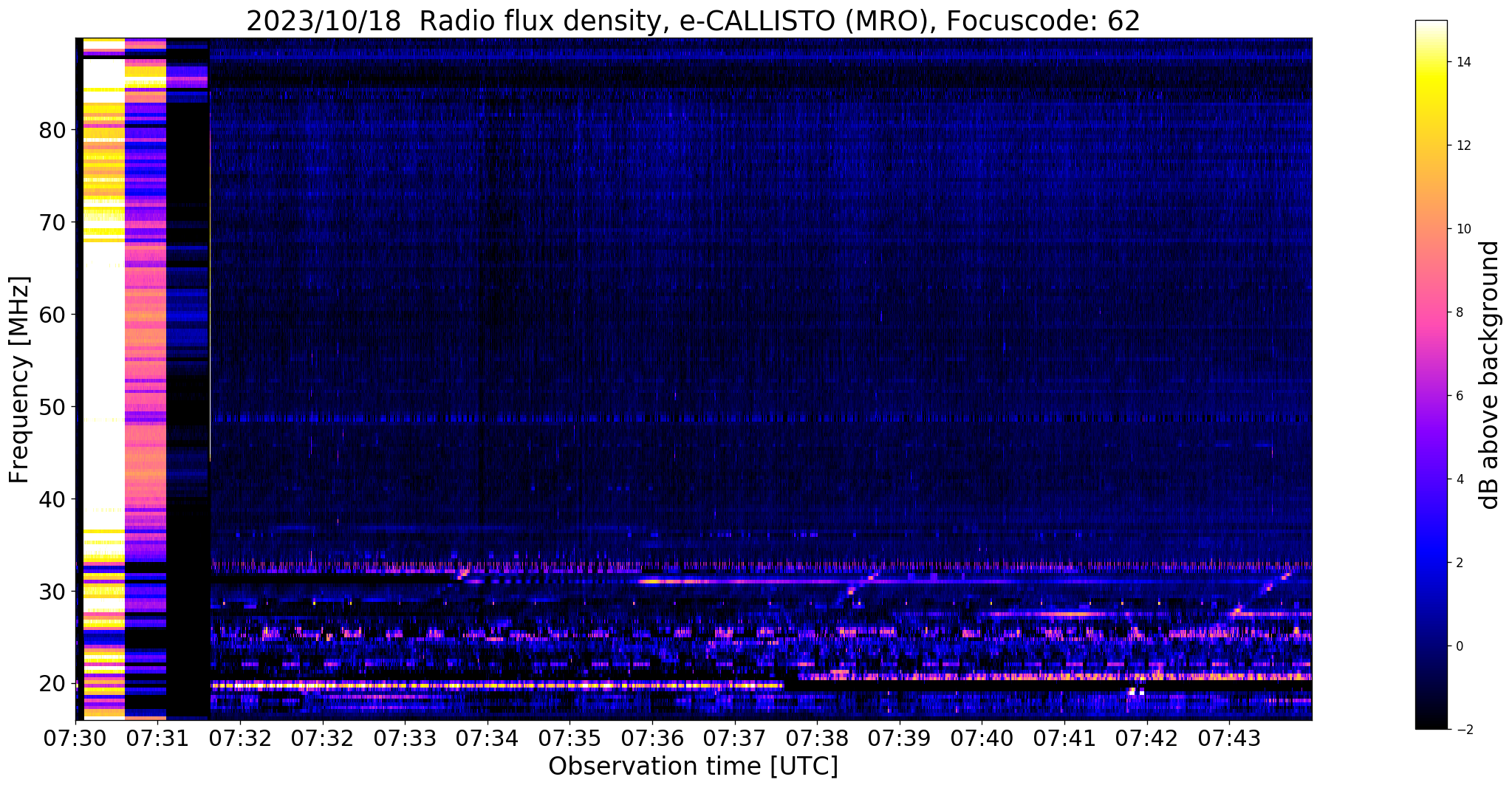This screenshot has width=1512, height=788.
Task: Click the 'dB above background' colorbar label
Action: 1491,374
